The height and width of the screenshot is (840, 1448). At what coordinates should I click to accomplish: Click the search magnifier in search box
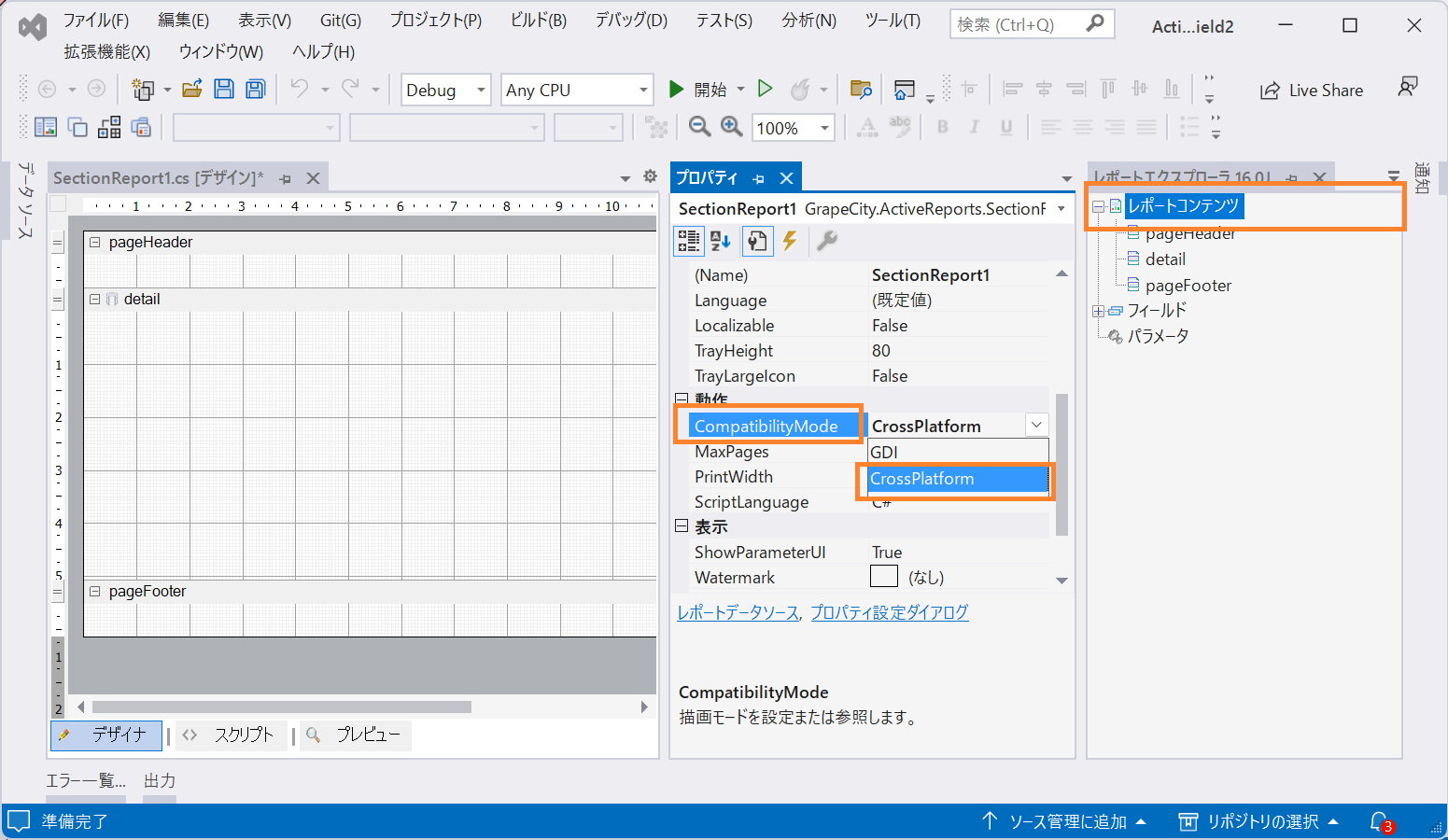pyautogui.click(x=1096, y=23)
